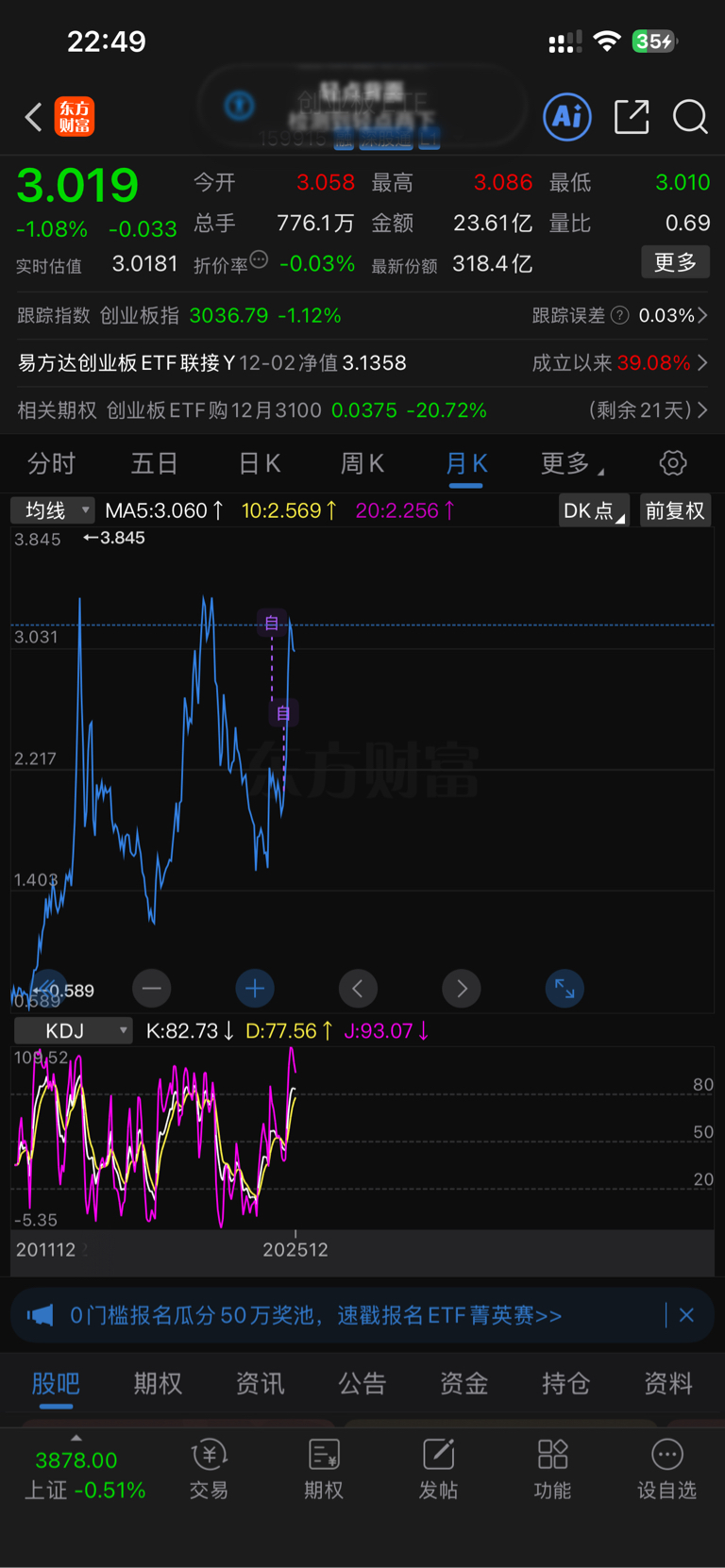The width and height of the screenshot is (725, 1568).
Task: Close the ETF菁英赛 banner
Action: coord(686,1315)
